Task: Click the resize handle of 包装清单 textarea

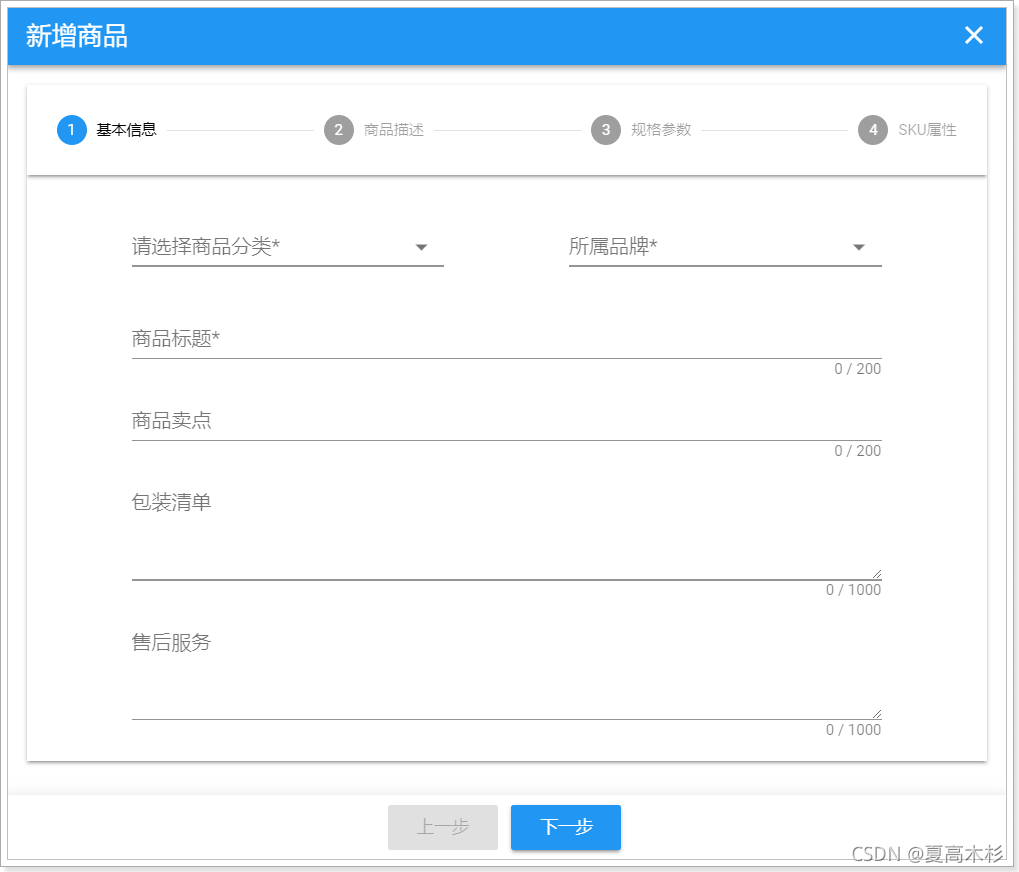Action: point(877,570)
